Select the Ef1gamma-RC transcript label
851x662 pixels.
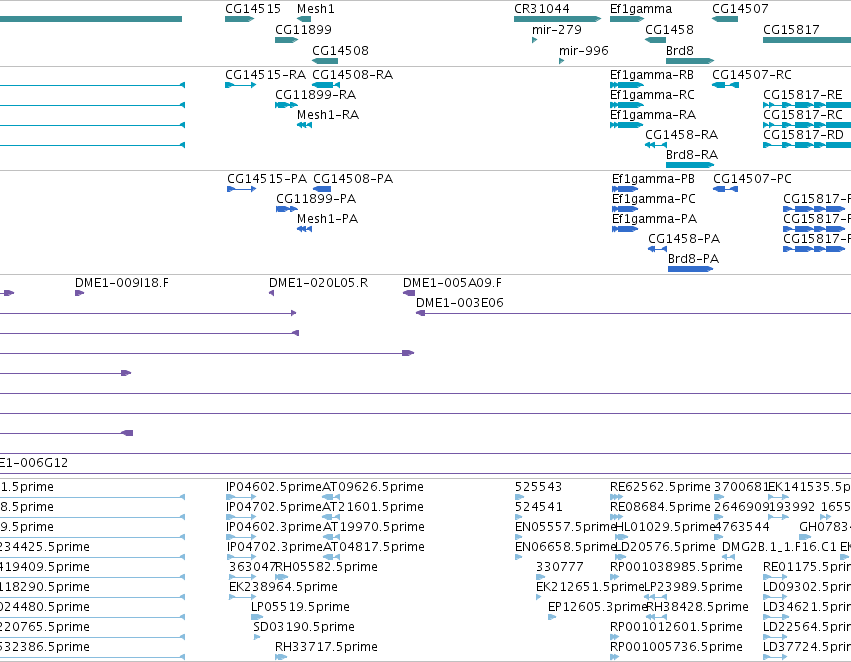click(x=652, y=94)
